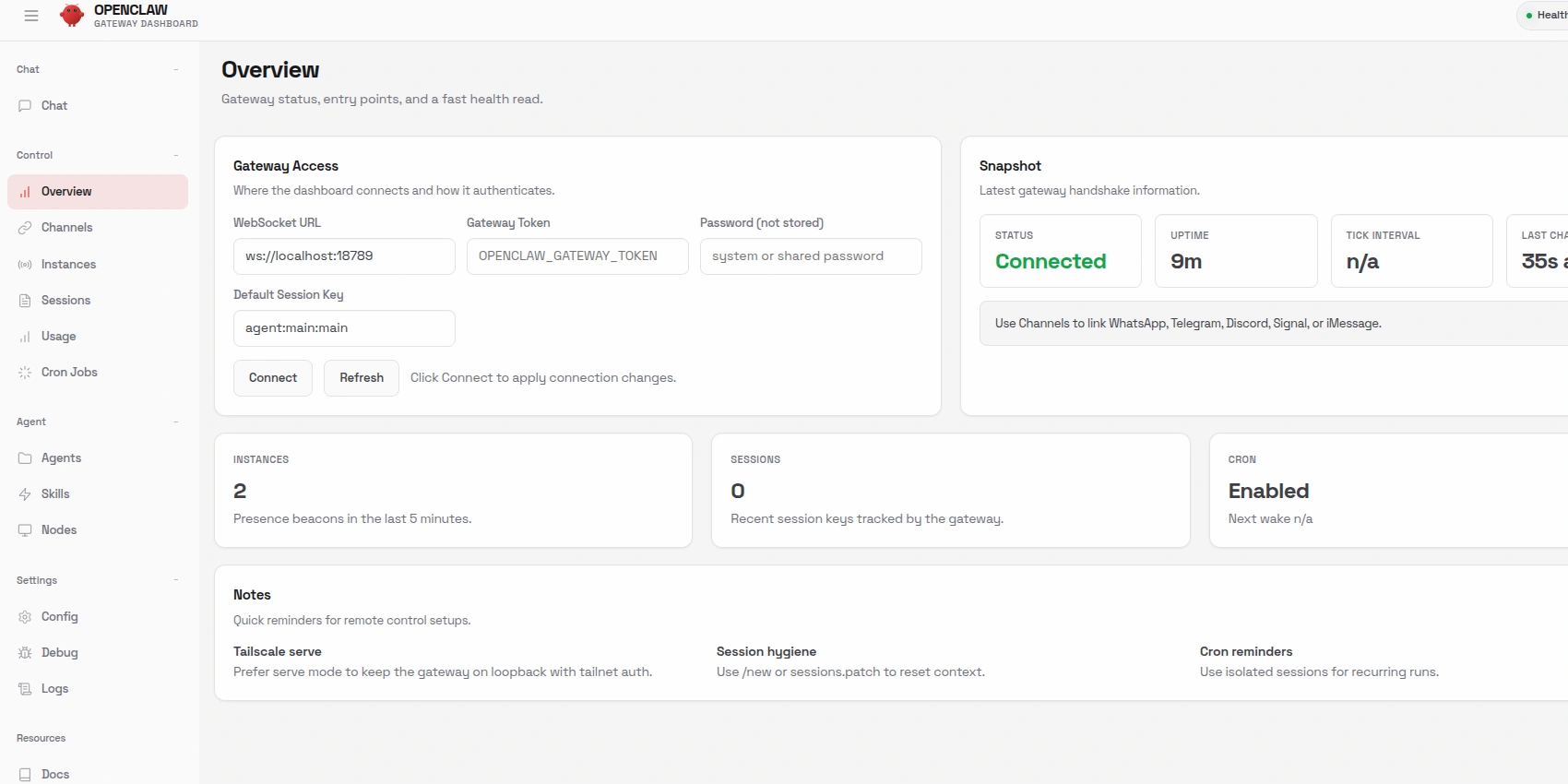Collapse the Control sidebar section
The width and height of the screenshot is (1568, 784).
[x=175, y=156]
